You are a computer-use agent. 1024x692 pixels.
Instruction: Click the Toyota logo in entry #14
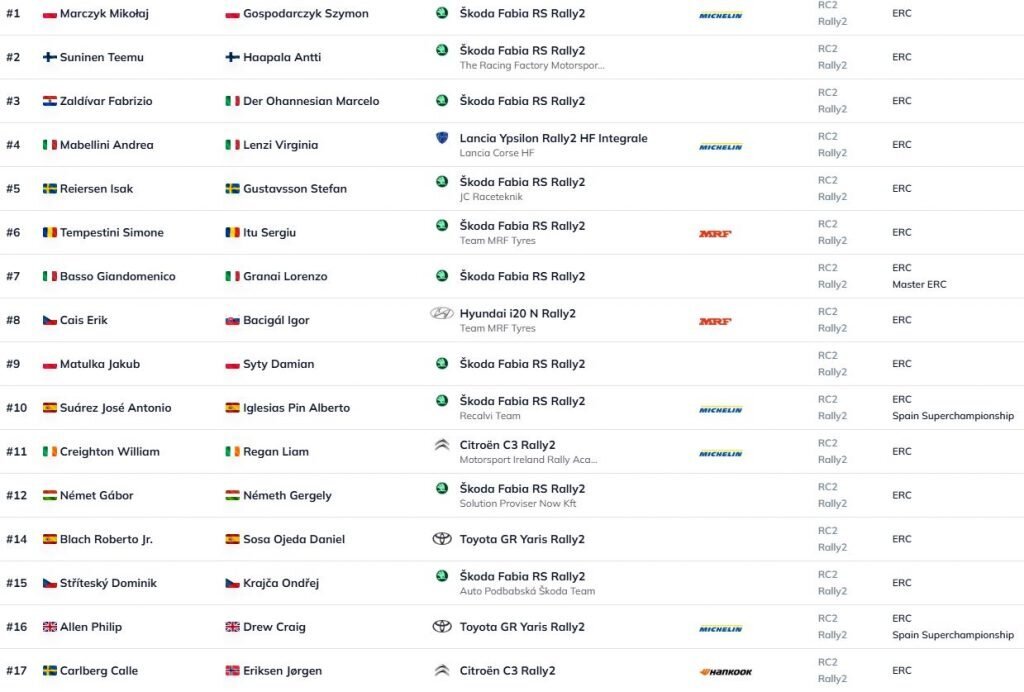442,539
